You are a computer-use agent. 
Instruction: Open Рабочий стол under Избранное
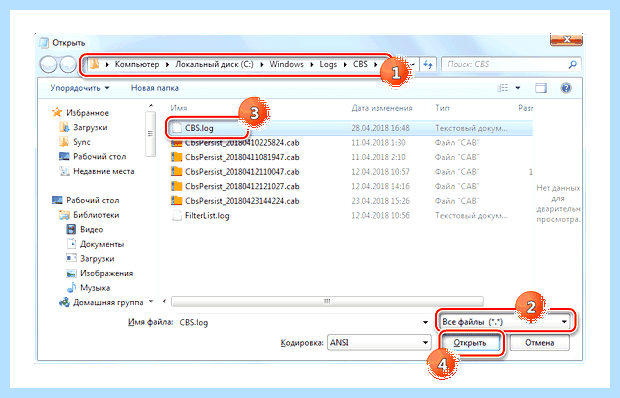click(x=93, y=157)
